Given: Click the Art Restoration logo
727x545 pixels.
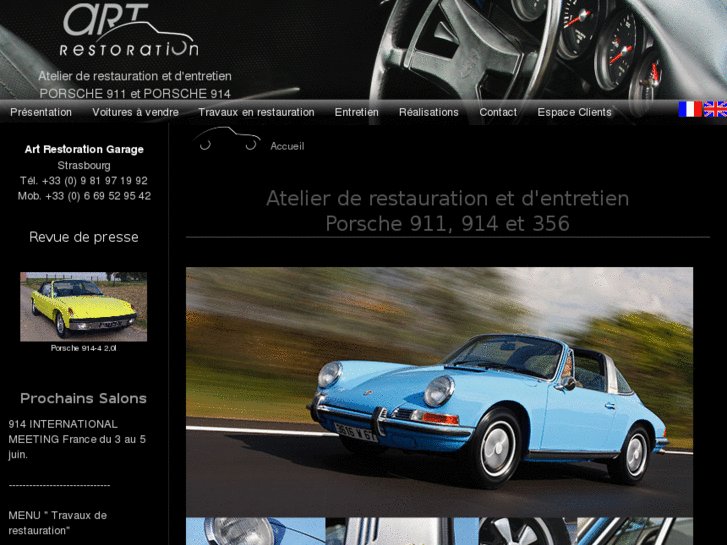Looking at the screenshot, I should tap(129, 31).
